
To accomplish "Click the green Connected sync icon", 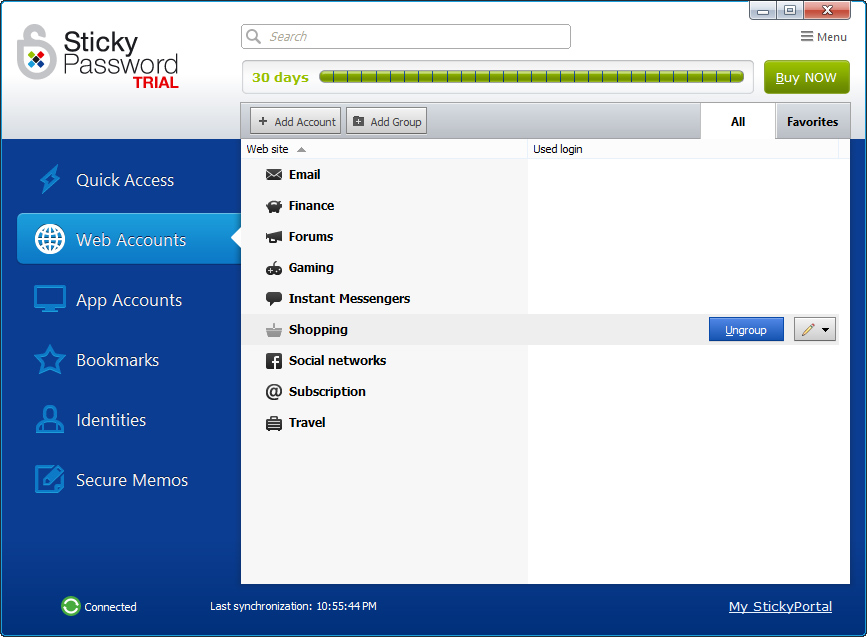I will 71,606.
